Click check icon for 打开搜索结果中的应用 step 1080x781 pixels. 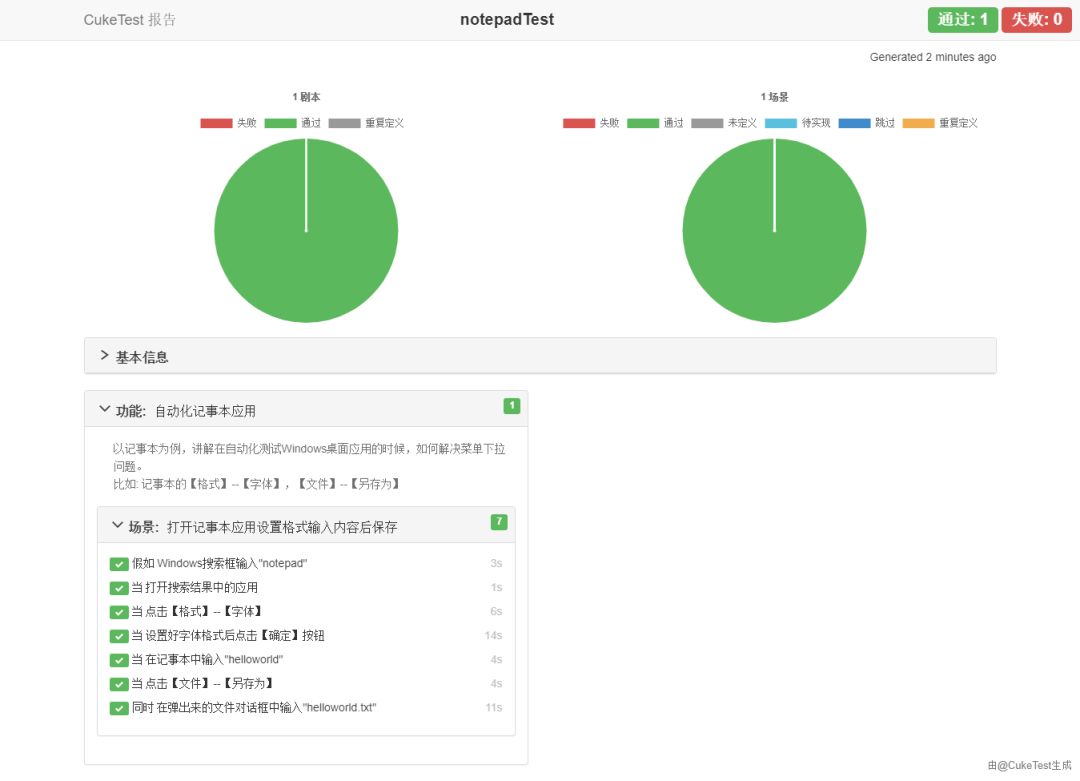coord(119,588)
